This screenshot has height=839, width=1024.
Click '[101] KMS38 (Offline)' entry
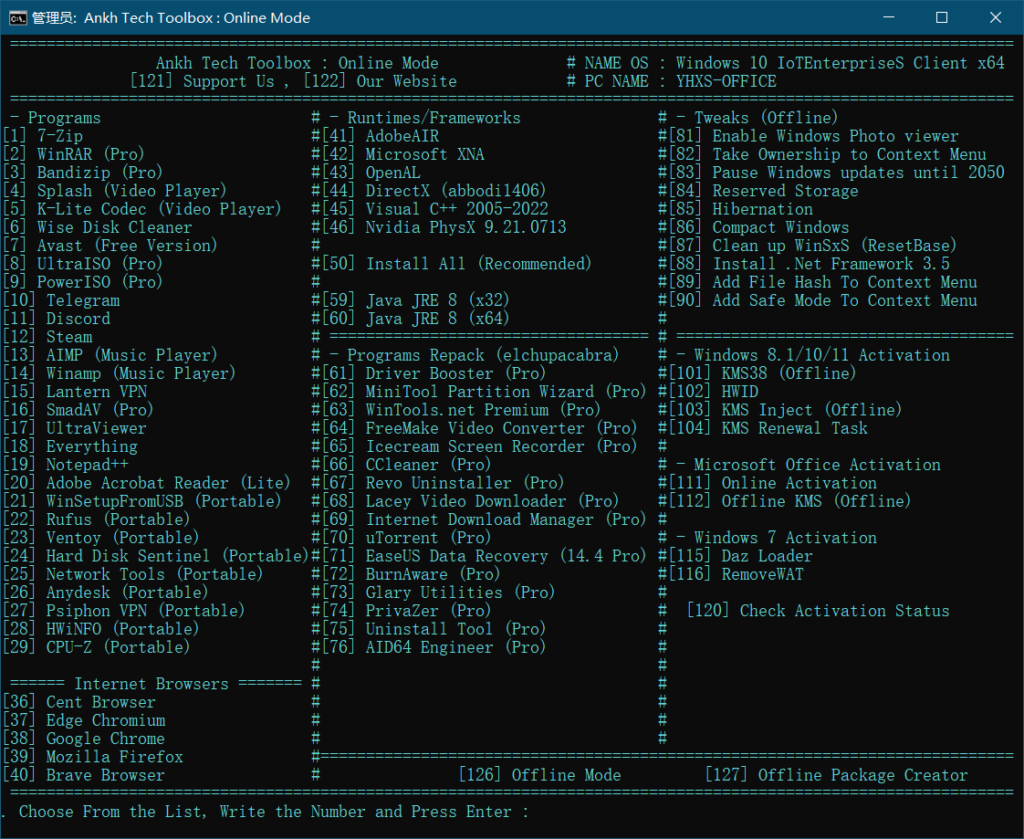click(x=761, y=373)
